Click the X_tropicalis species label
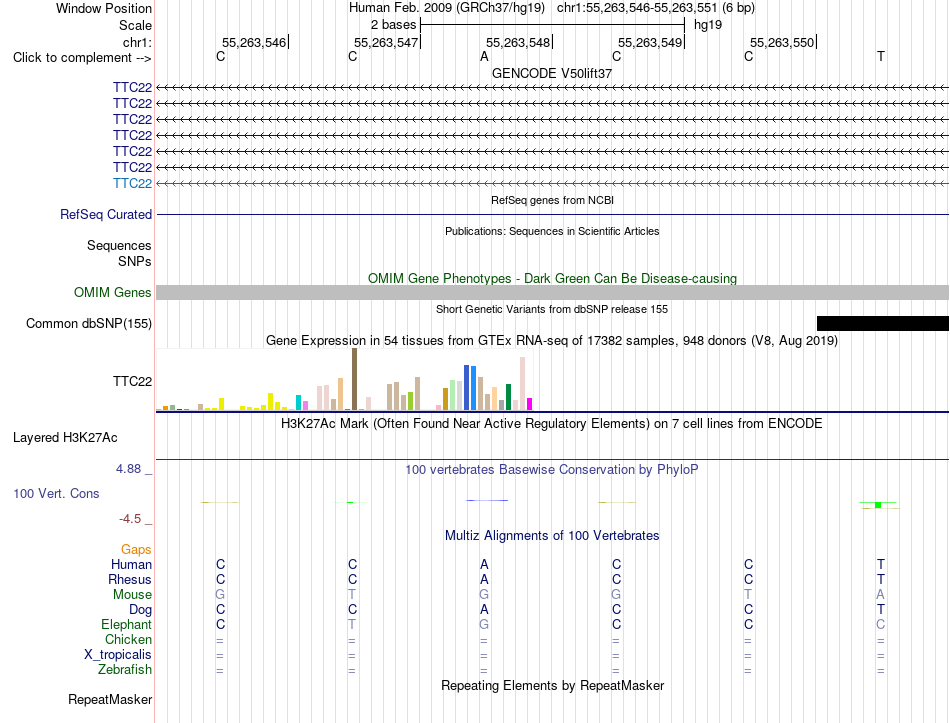 pyautogui.click(x=118, y=655)
